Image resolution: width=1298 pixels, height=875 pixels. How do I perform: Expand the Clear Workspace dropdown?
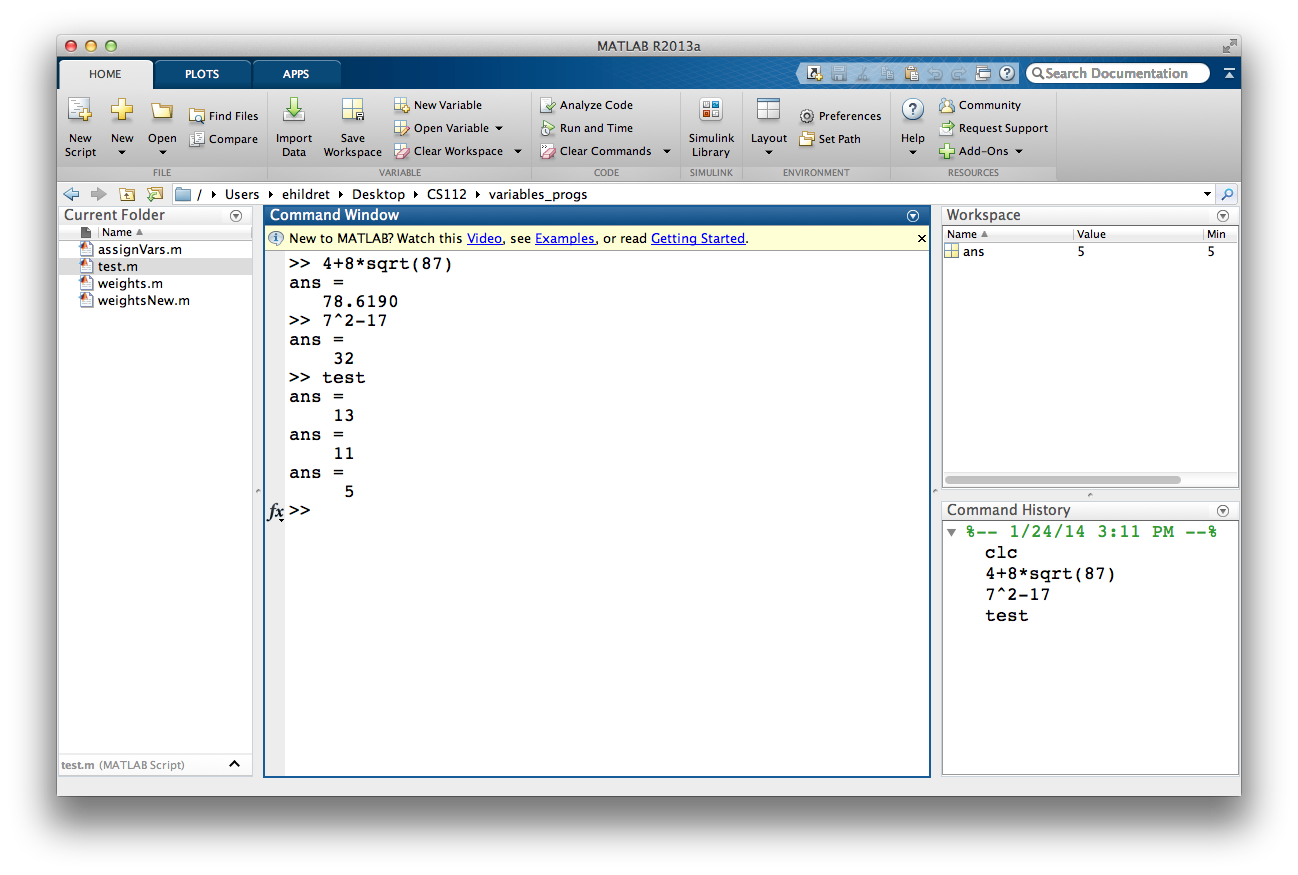pos(518,151)
